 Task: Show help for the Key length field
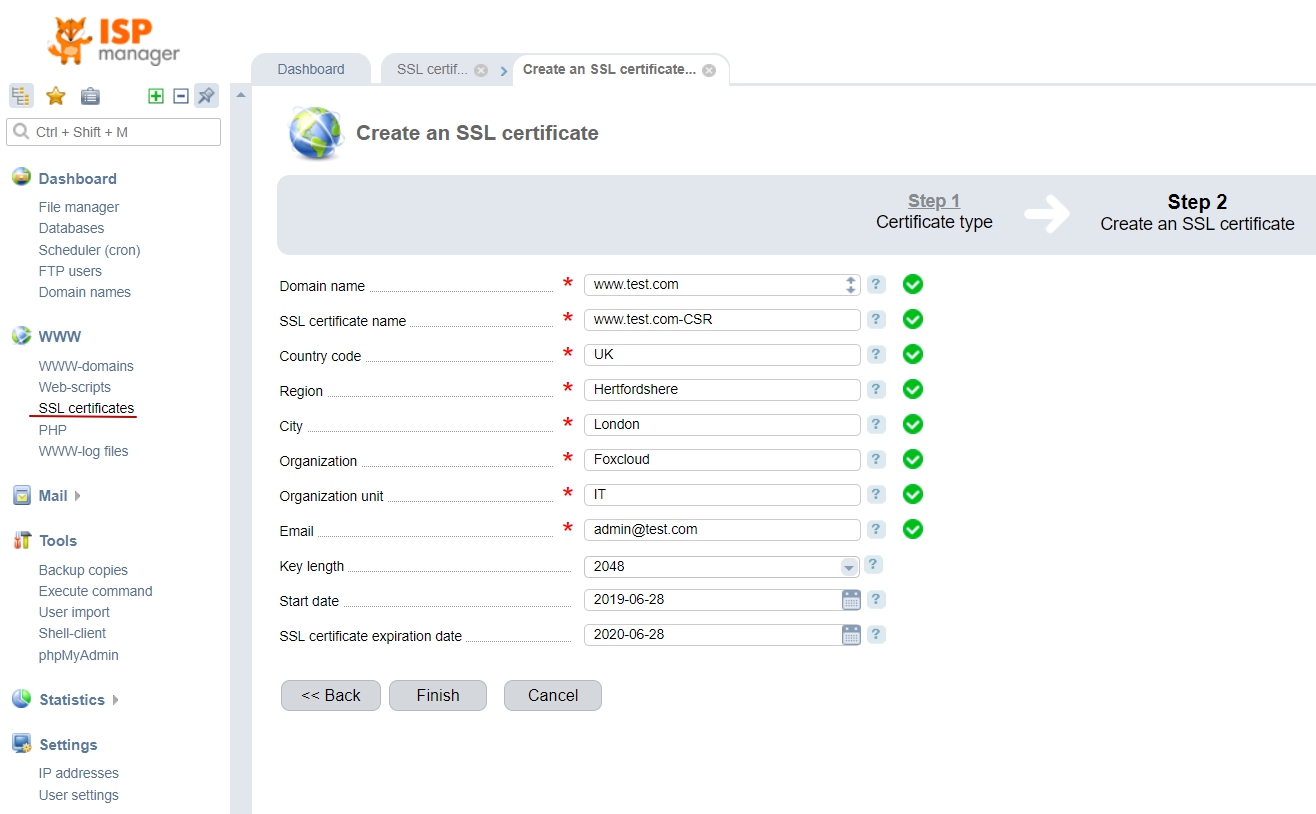coord(873,565)
